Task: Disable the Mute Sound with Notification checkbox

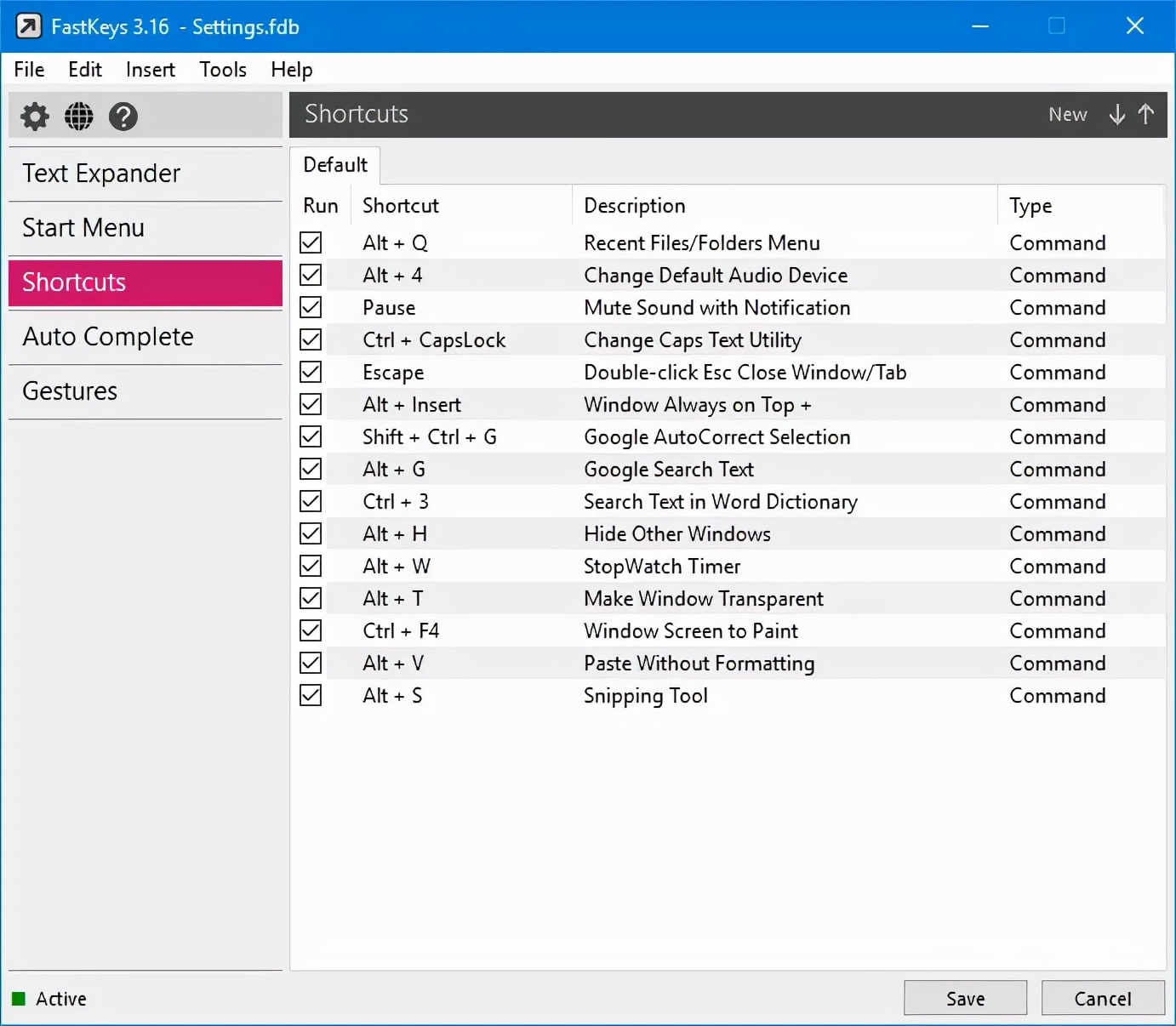Action: [x=311, y=308]
